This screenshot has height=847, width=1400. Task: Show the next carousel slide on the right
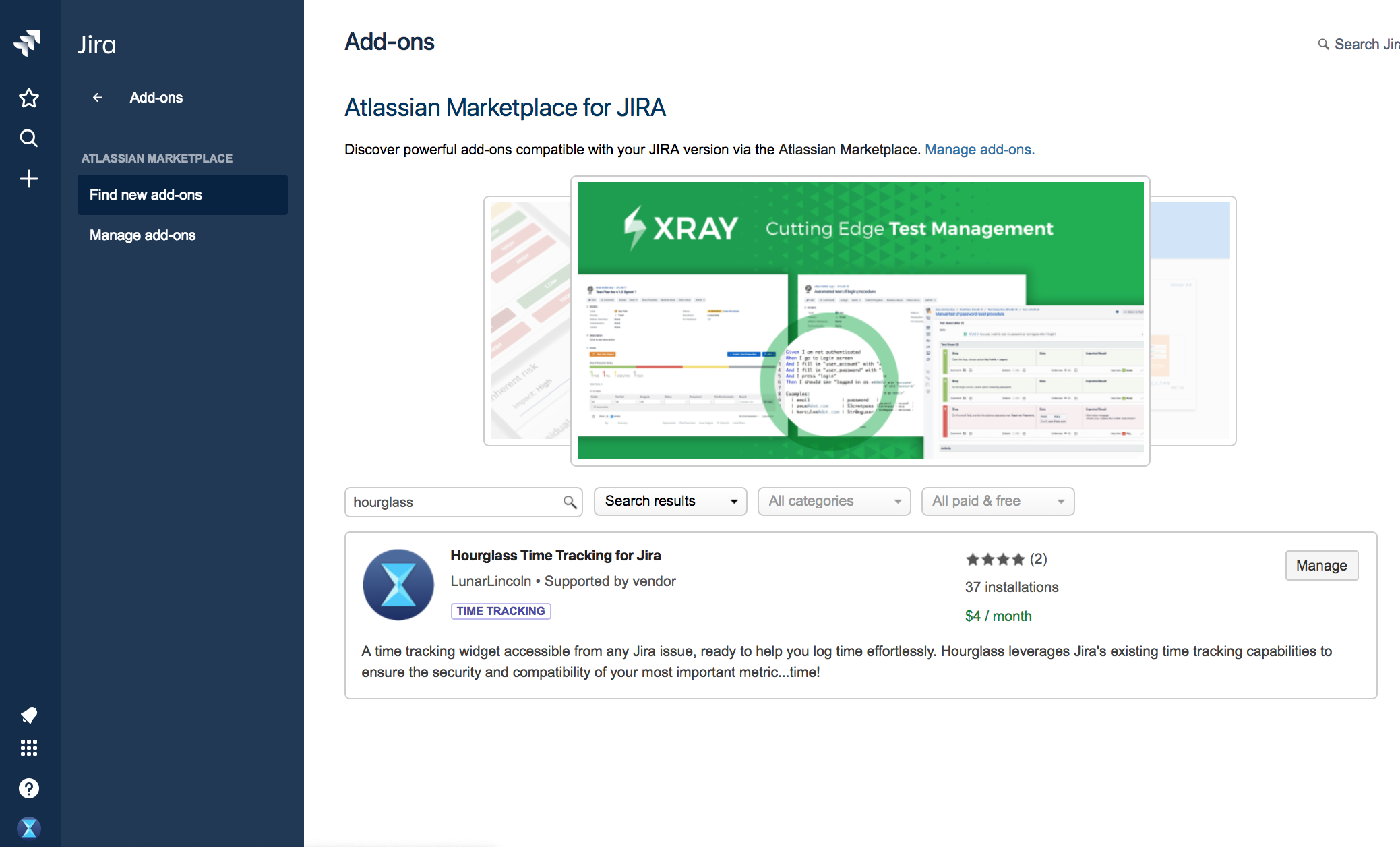pos(1193,321)
